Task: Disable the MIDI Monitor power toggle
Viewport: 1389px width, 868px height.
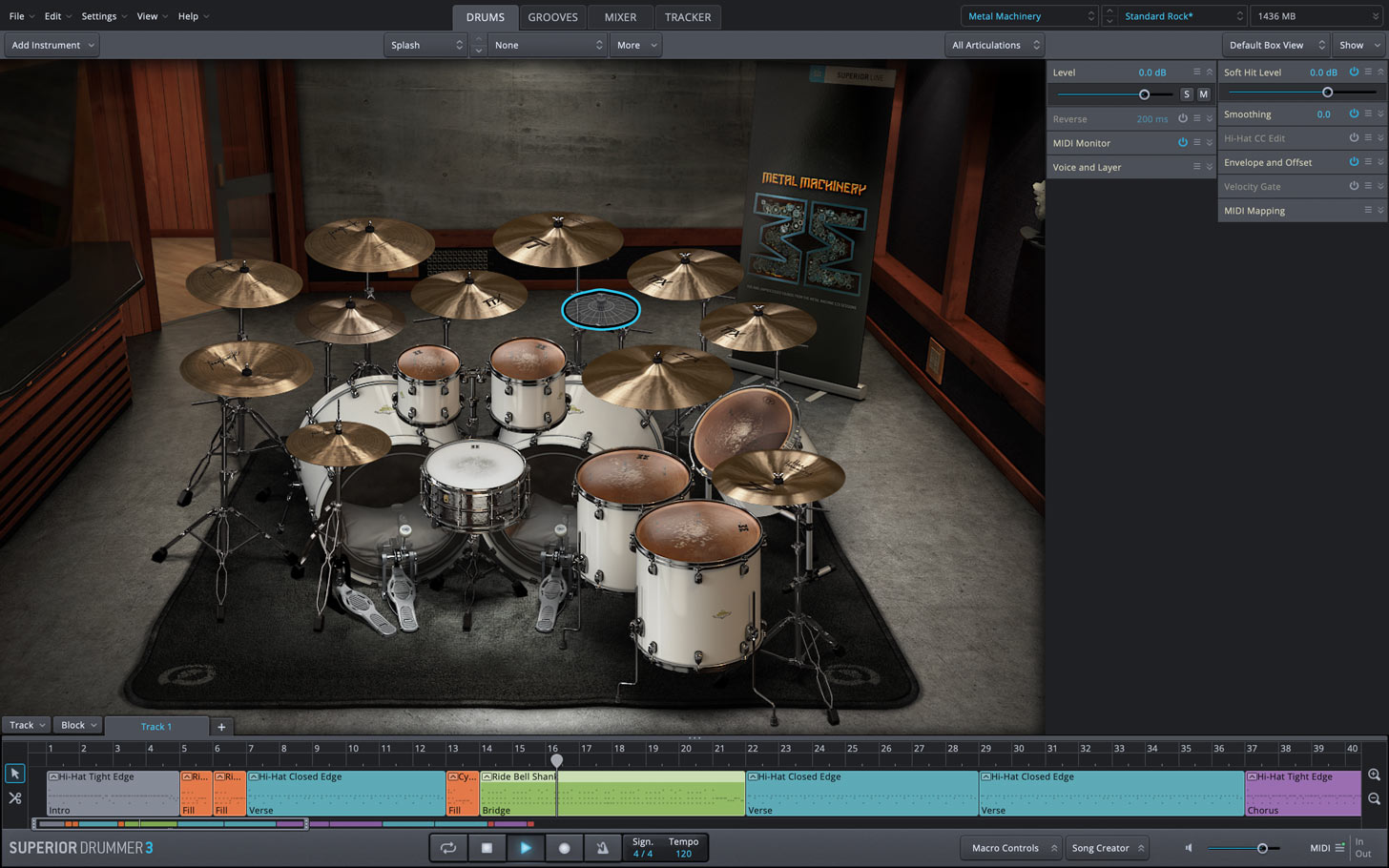Action: click(1182, 142)
